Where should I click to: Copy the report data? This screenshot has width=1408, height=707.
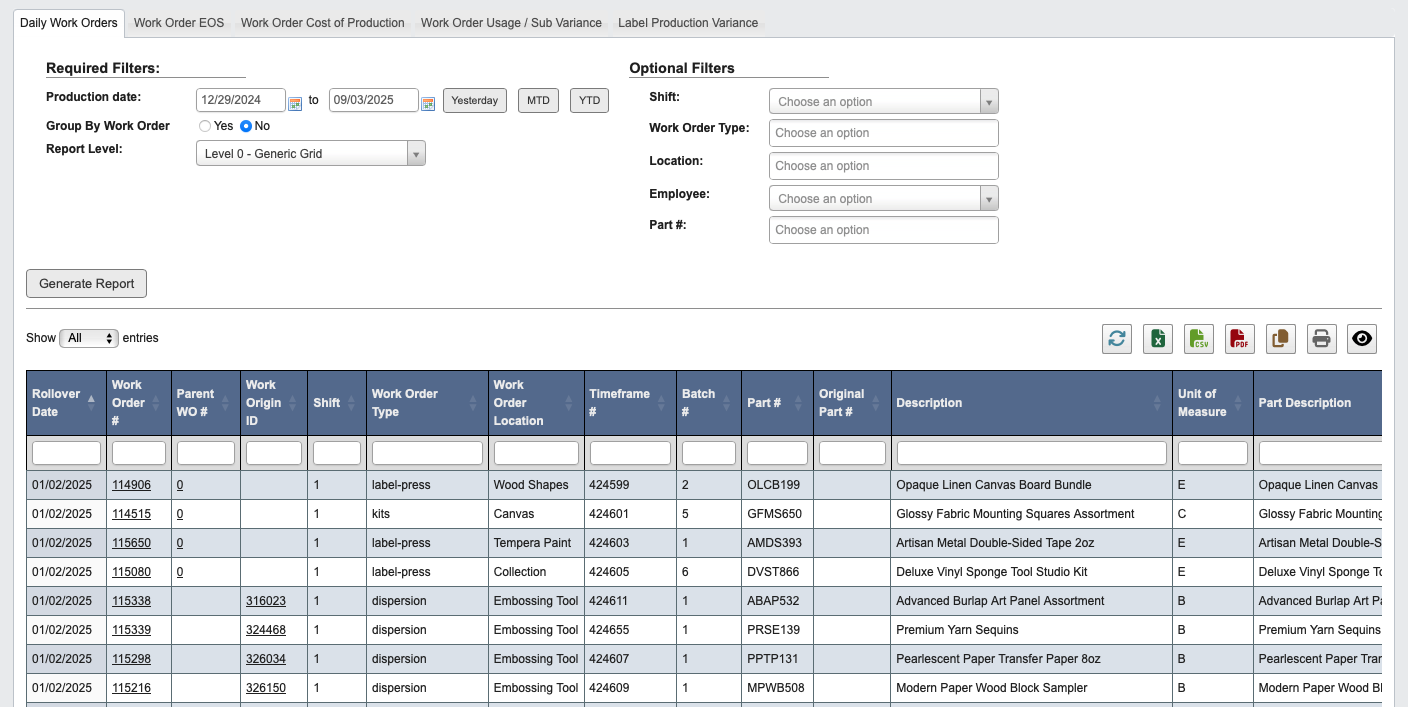point(1280,339)
